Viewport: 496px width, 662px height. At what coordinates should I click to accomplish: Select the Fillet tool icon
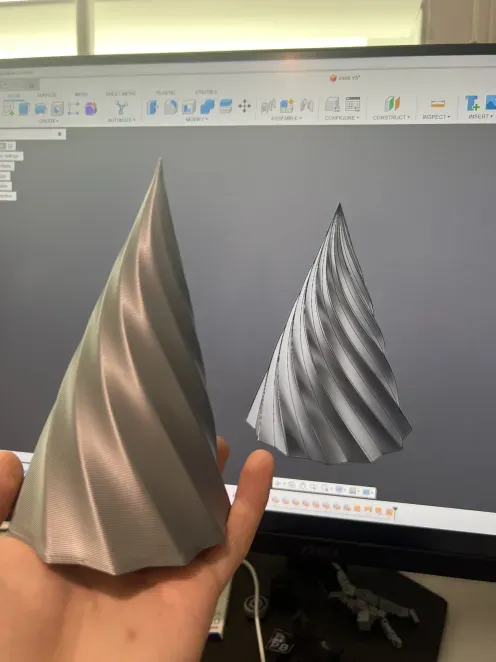coord(171,107)
